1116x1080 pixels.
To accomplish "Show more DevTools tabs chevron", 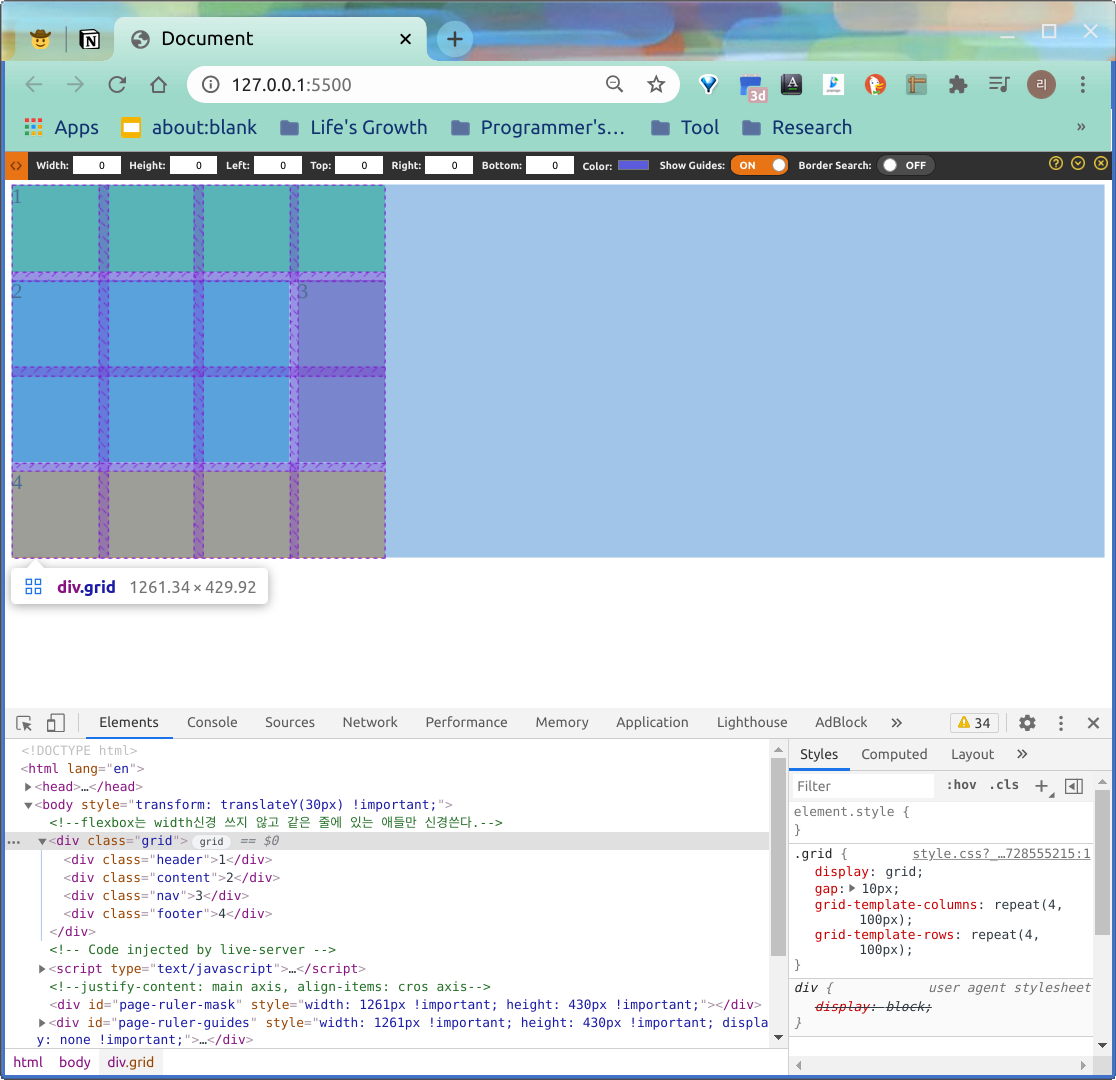I will click(897, 723).
